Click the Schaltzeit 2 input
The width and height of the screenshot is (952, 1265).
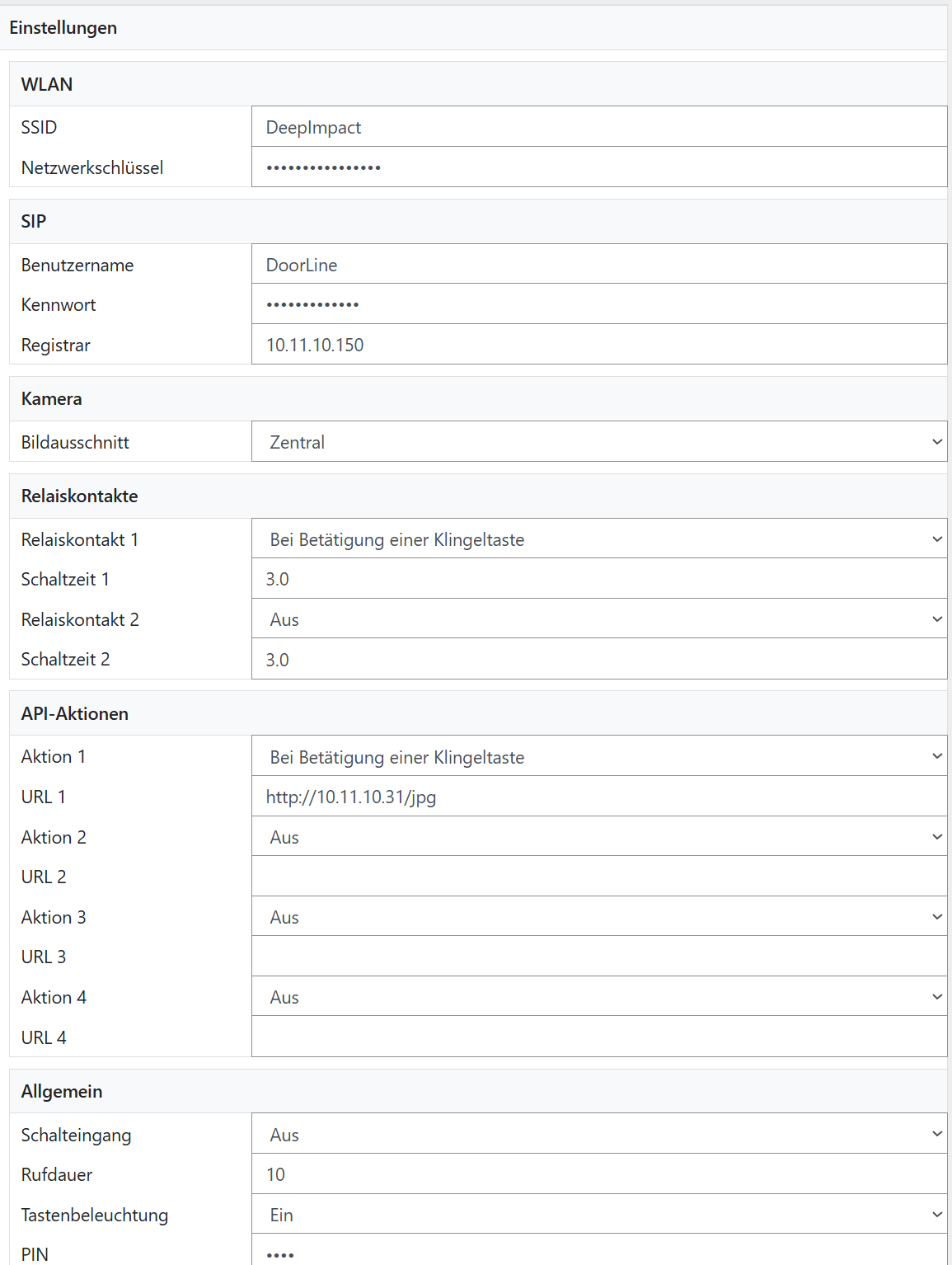tap(598, 660)
